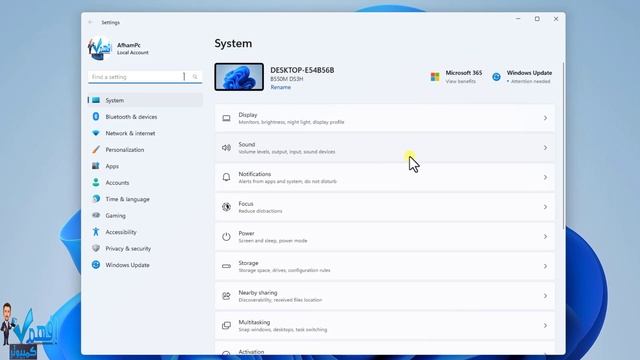Expand the Nearby sharing row chevron
The height and width of the screenshot is (360, 640).
click(545, 296)
